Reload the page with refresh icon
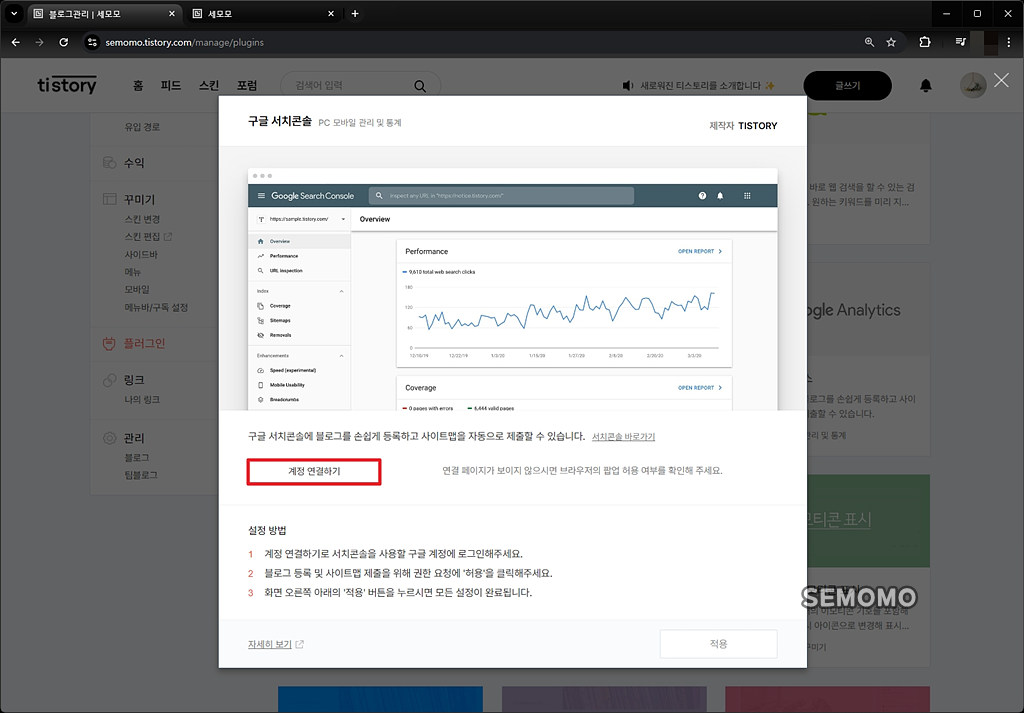 click(x=63, y=42)
